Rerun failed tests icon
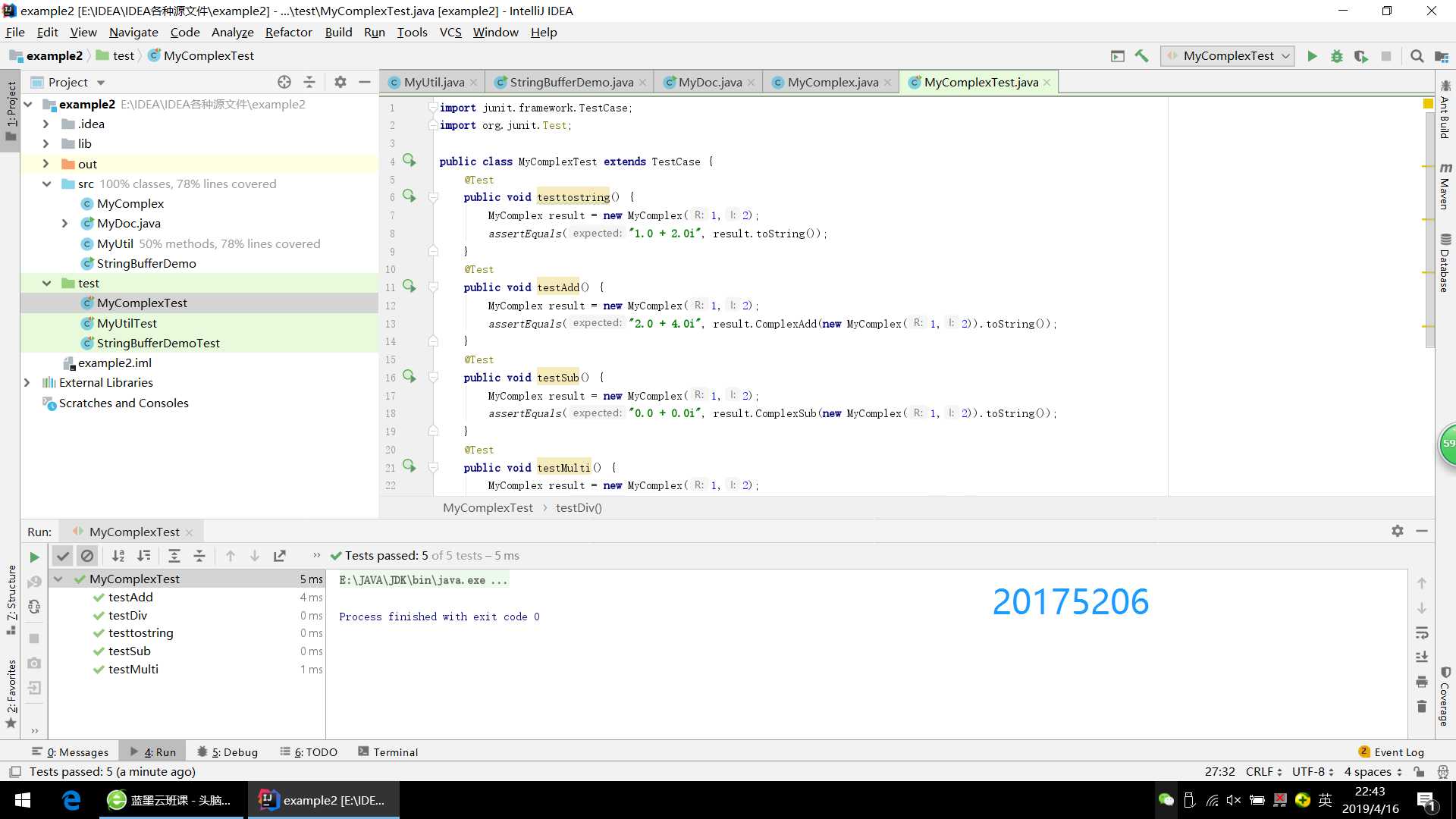 [x=34, y=582]
